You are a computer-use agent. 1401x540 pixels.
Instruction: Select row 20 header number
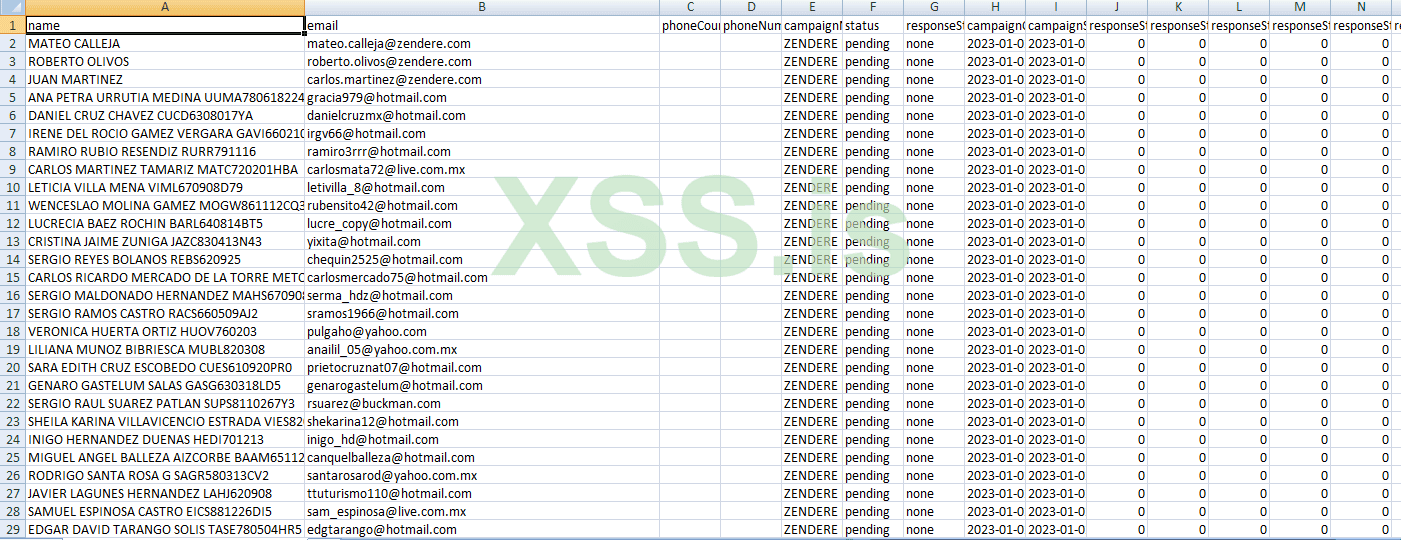12,367
